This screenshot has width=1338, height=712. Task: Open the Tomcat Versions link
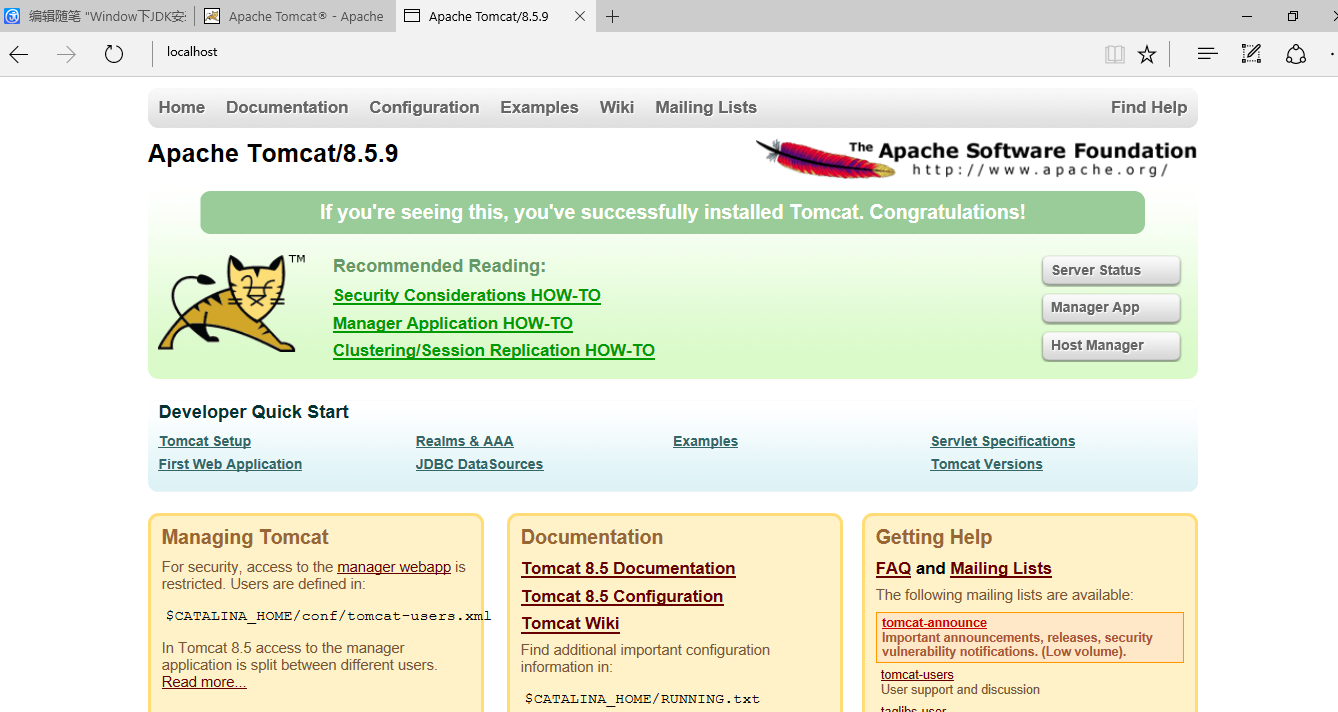[x=987, y=464]
